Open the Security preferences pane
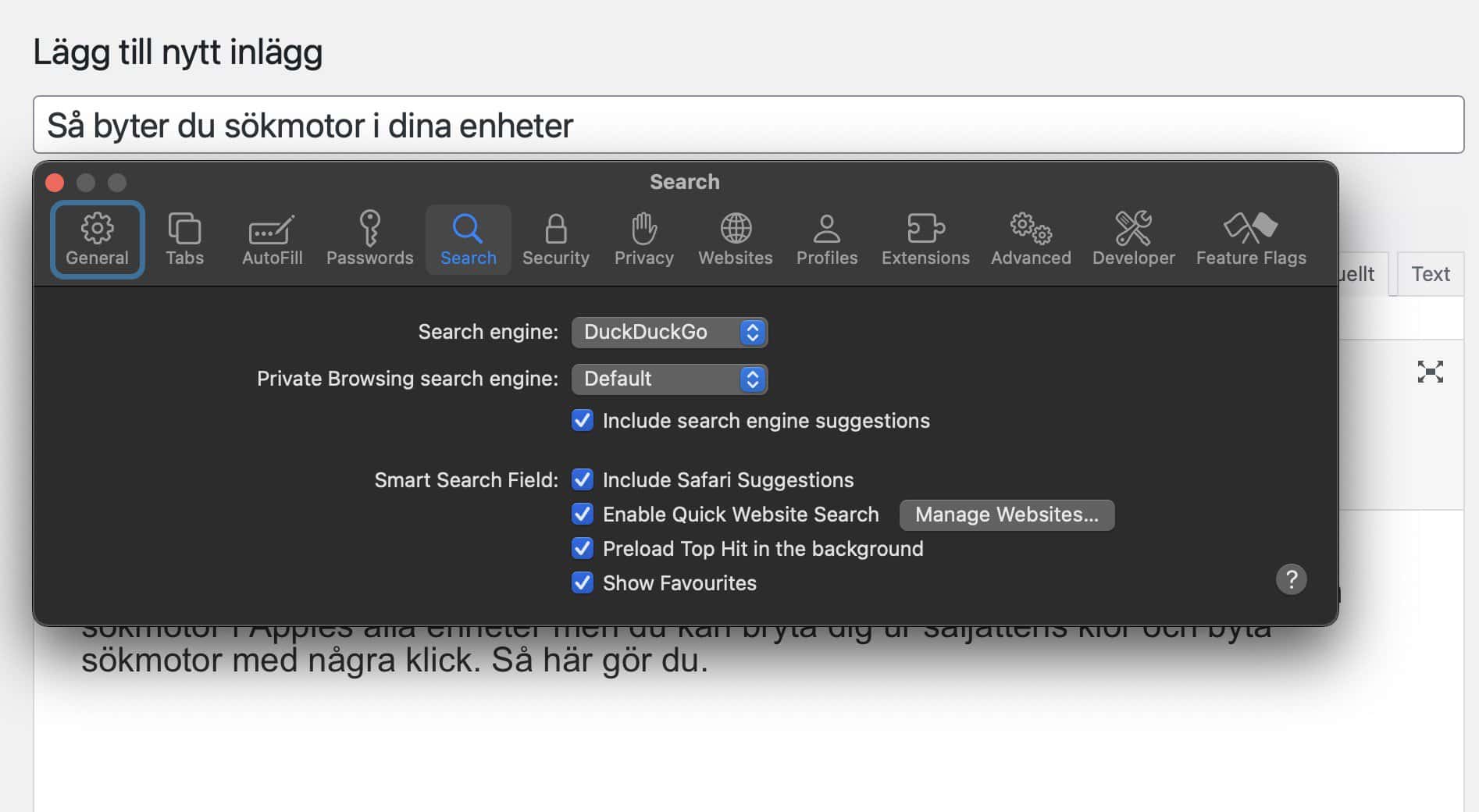The image size is (1479, 812). 555,240
